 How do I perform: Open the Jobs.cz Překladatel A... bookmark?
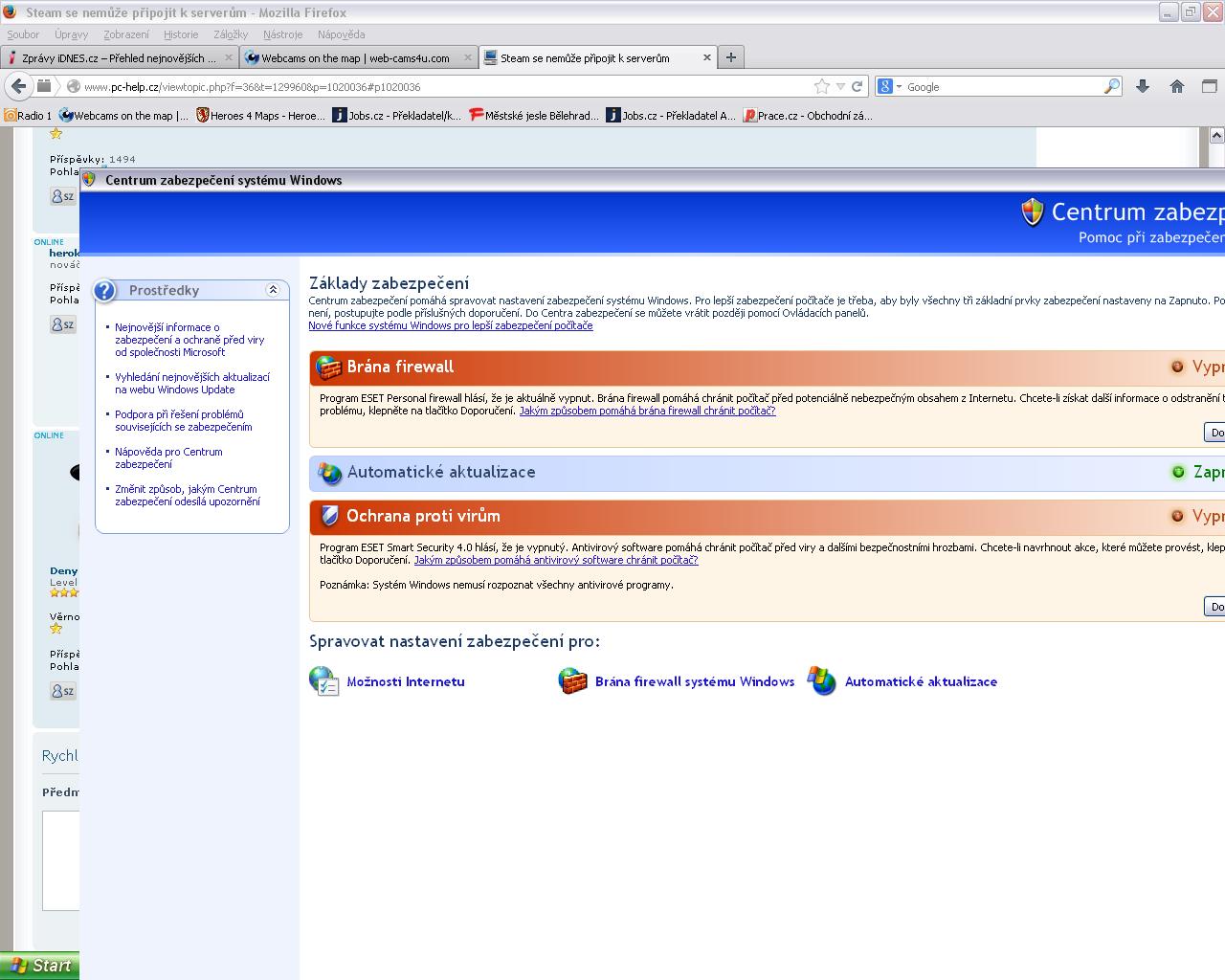(671, 116)
